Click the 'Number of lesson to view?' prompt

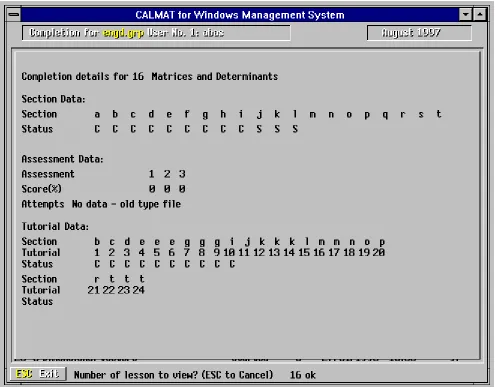click(x=173, y=375)
